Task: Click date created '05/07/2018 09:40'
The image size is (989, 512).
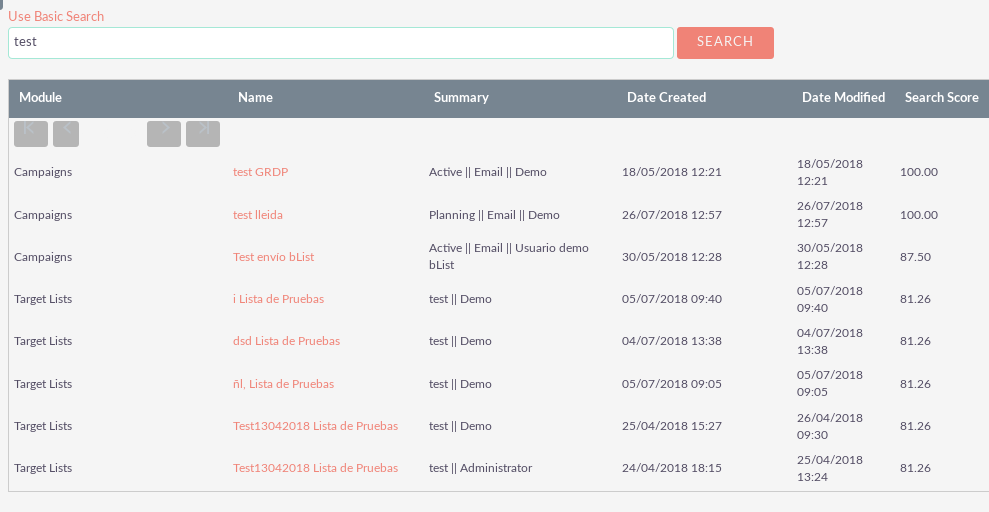Action: pos(671,299)
